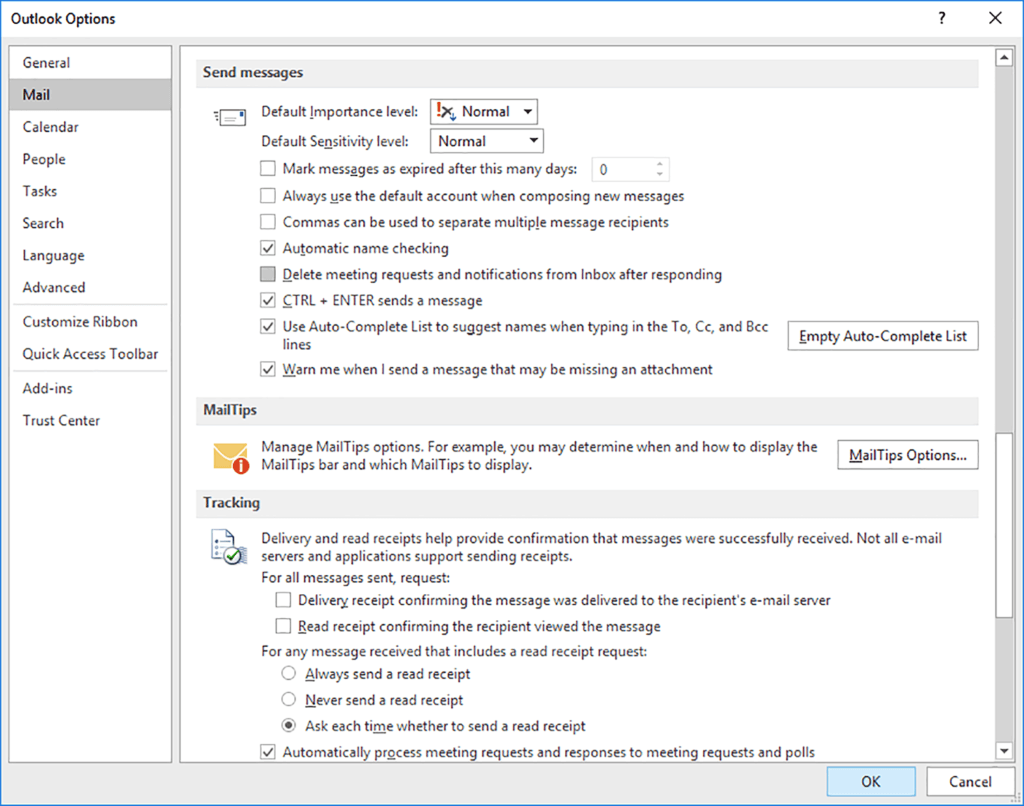Switch to Calendar settings page

click(50, 127)
